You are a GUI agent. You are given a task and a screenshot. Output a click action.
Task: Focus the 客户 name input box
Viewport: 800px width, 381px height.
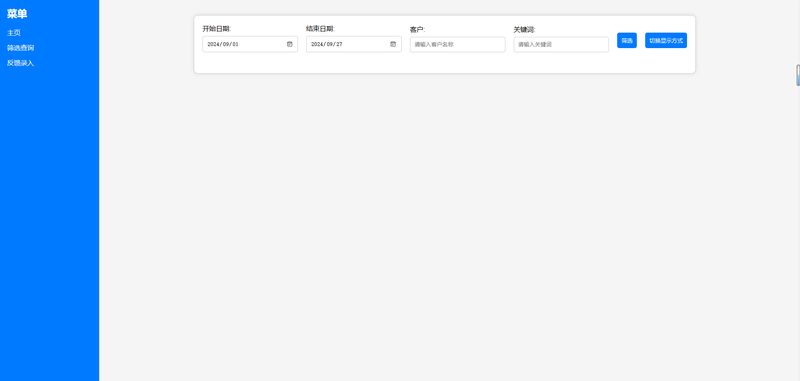458,44
